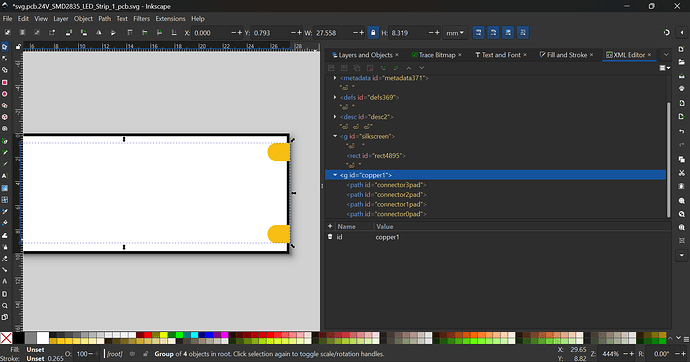Select the connector2pad path node
This screenshot has width=690, height=362.
[x=387, y=194]
